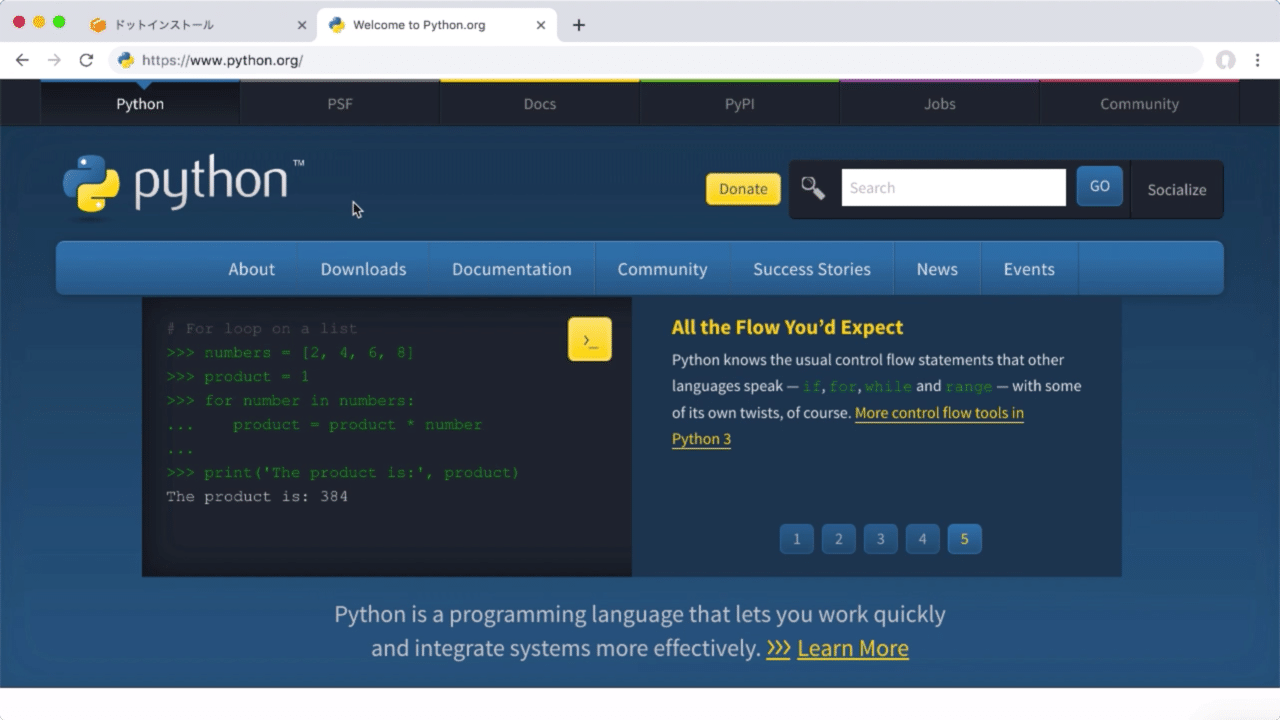Image resolution: width=1280 pixels, height=720 pixels.
Task: Click the macOS red close window button
Action: pyautogui.click(x=19, y=22)
